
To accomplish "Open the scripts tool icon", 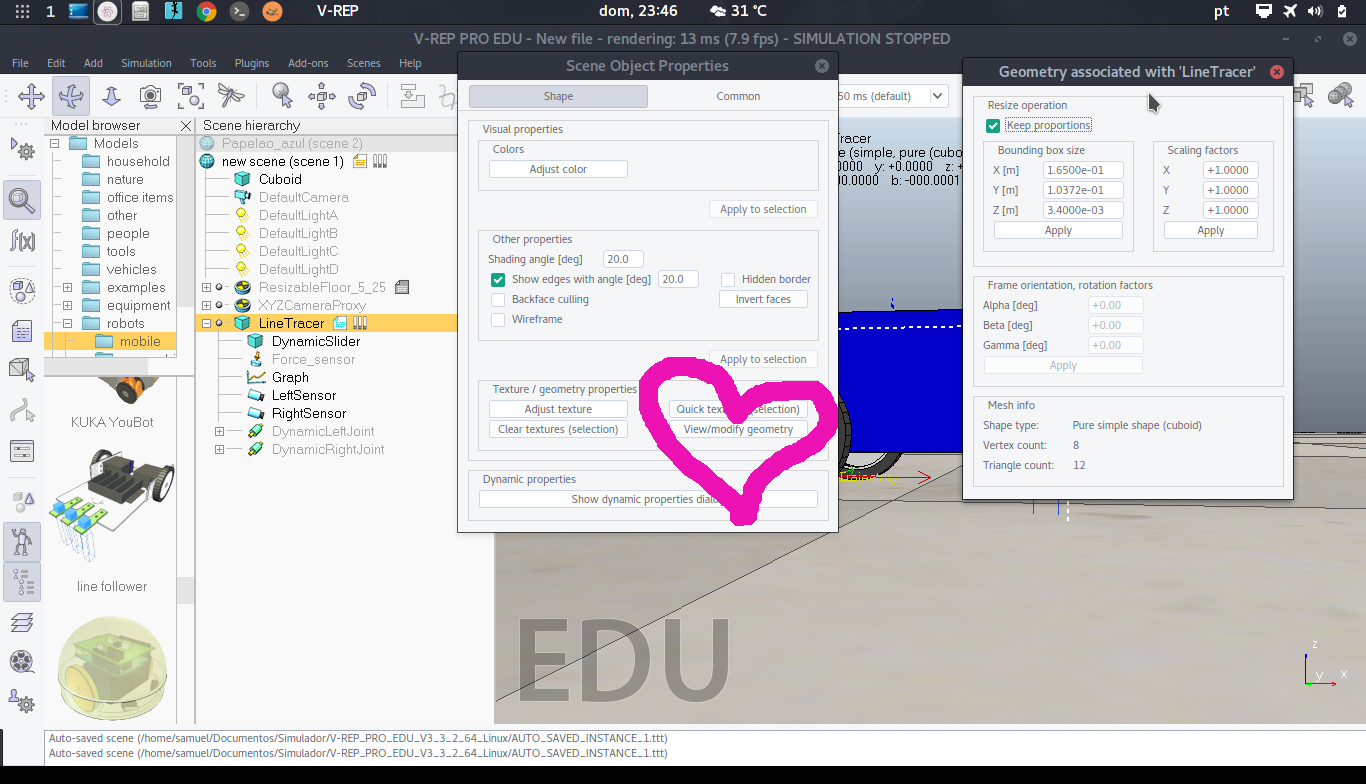I will (22, 331).
